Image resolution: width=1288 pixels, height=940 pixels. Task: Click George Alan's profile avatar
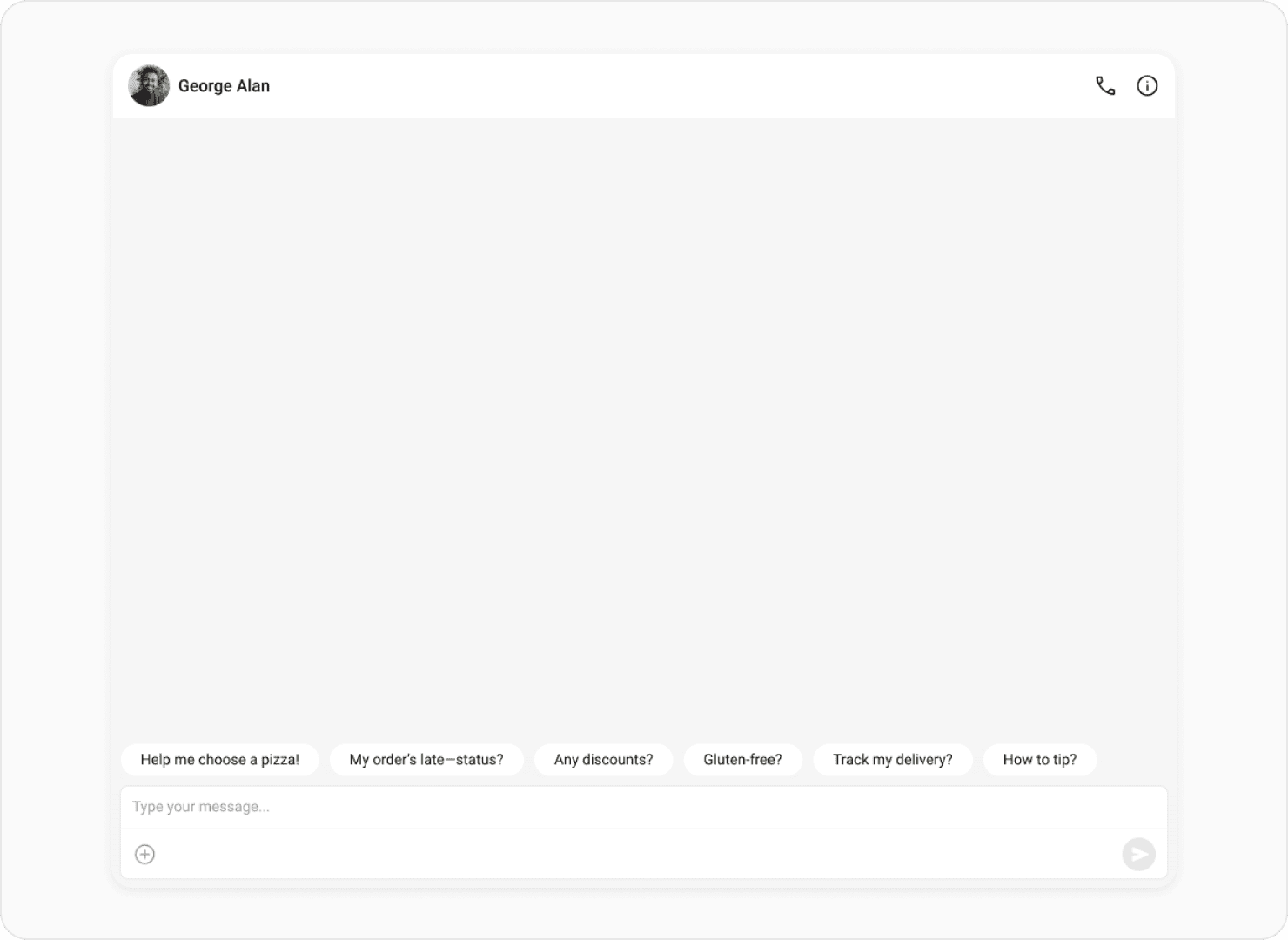[149, 85]
